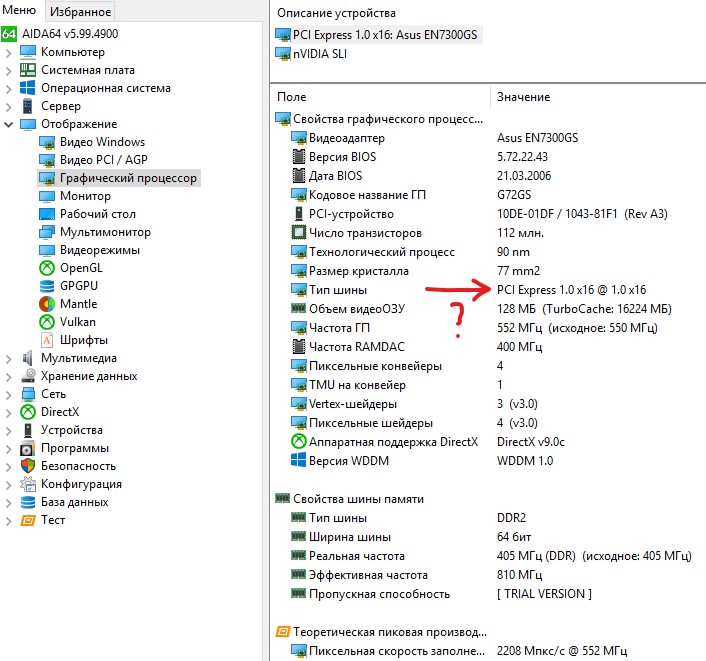Viewport: 706px width, 661px height.
Task: Select device PCI Express 1.0 x16: Asus EN7300GS
Action: pos(378,35)
